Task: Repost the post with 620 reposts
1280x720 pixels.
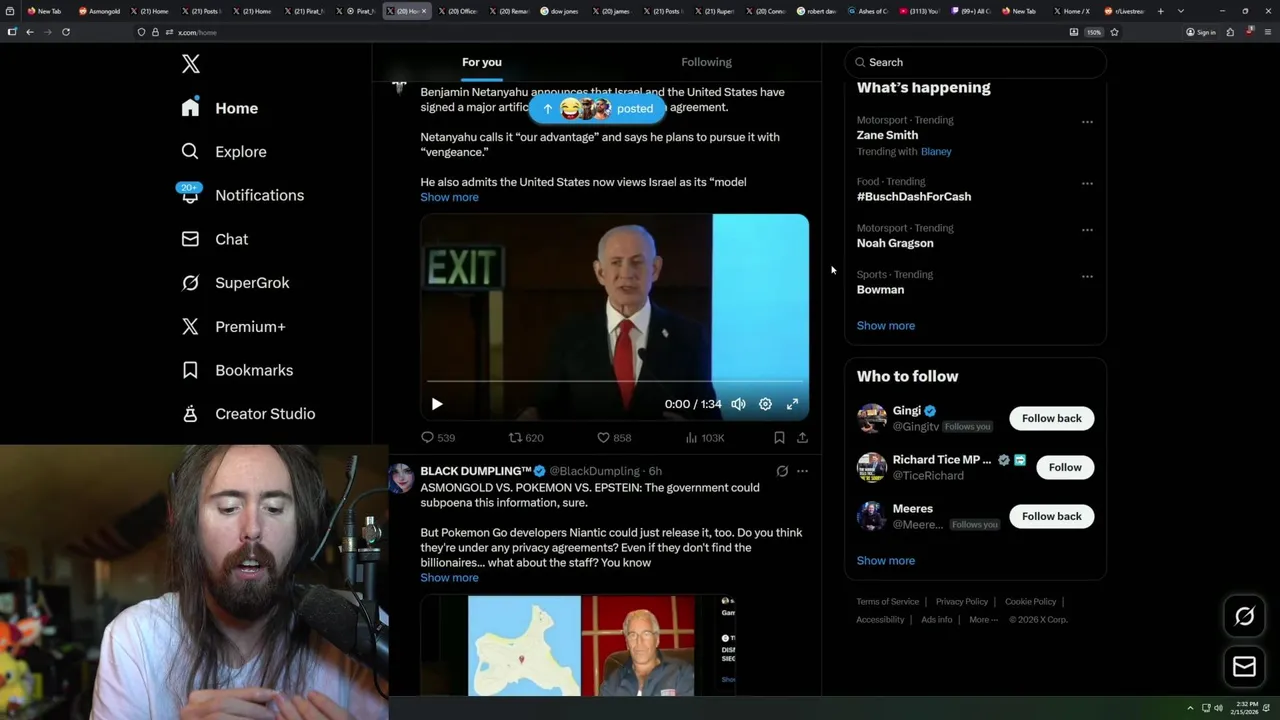Action: point(526,438)
